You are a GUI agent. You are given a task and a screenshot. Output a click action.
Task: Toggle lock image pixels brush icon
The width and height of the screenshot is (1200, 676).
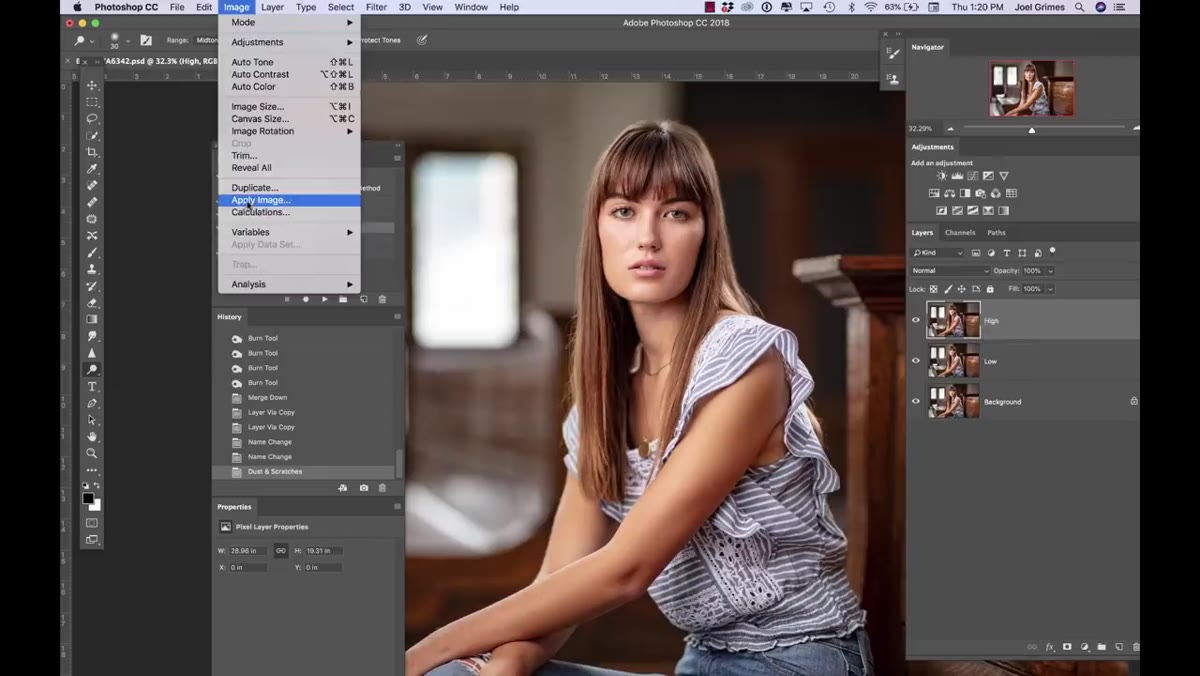pos(948,289)
